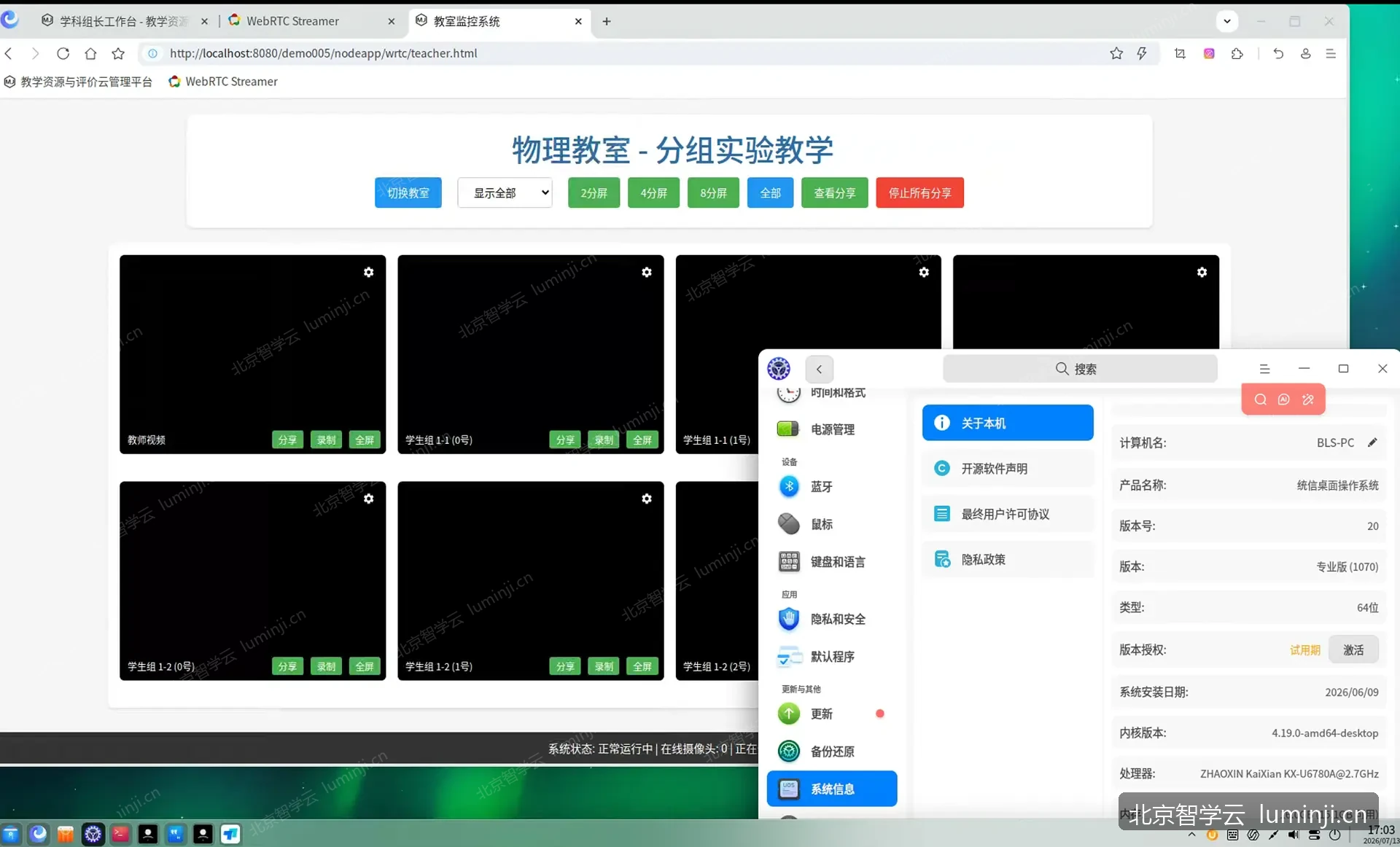This screenshot has width=1400, height=847.
Task: Click the back arrow in the settings window
Action: click(x=819, y=369)
